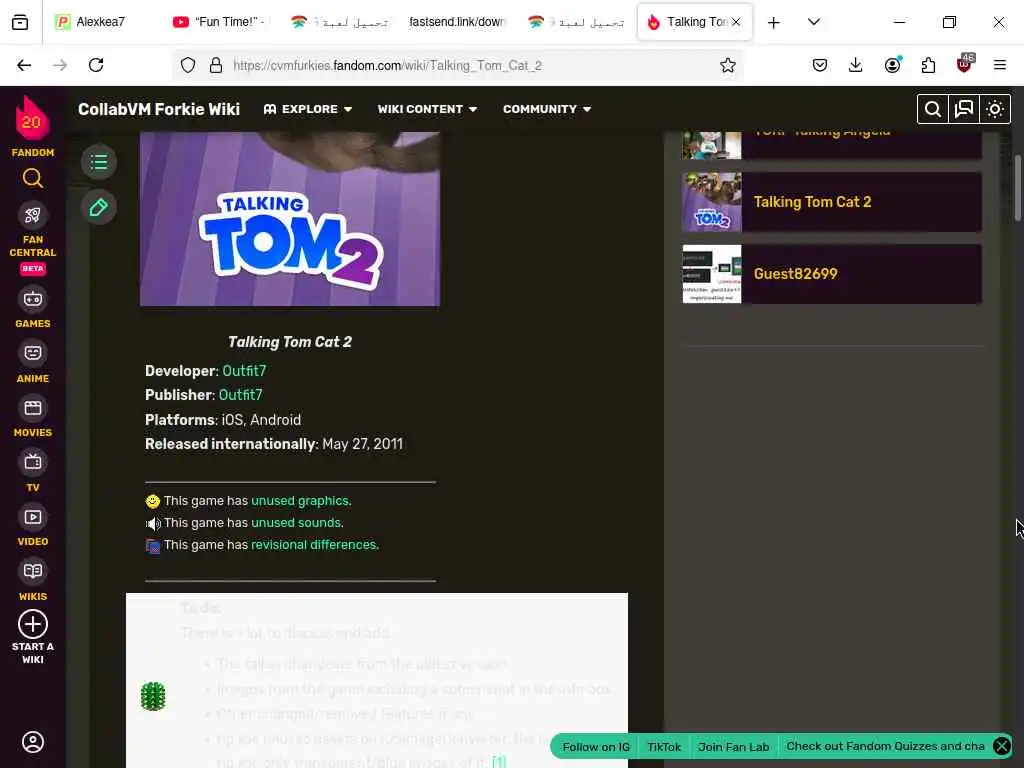The image size is (1024, 768).
Task: Click the Follow on IG button
Action: [x=596, y=746]
